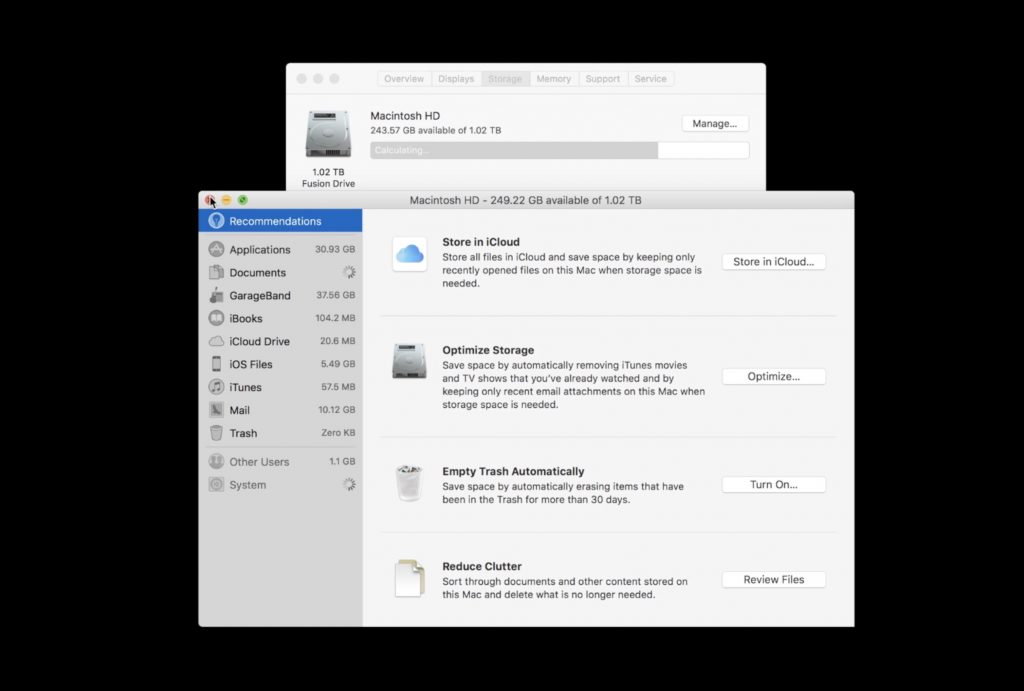1024x691 pixels.
Task: Click the hard drive icon beside Optimize Storage
Action: tap(409, 361)
